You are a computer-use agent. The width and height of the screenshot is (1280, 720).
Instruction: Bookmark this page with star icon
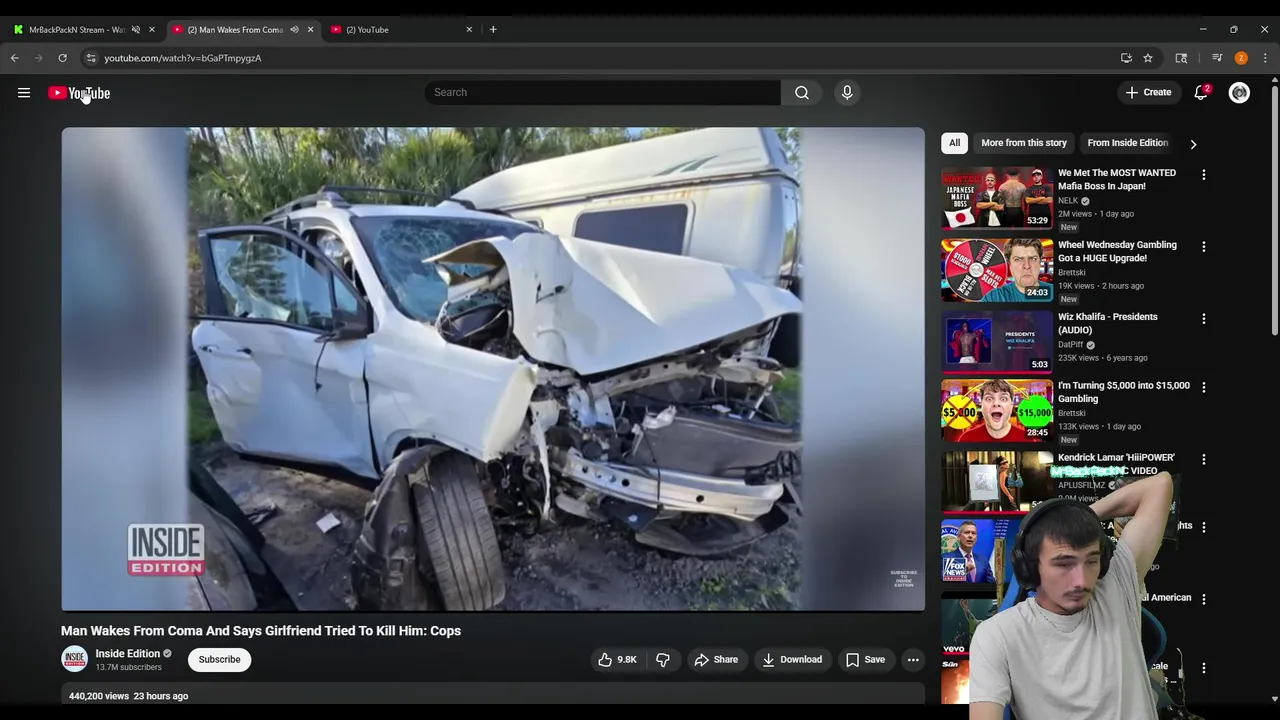1148,58
